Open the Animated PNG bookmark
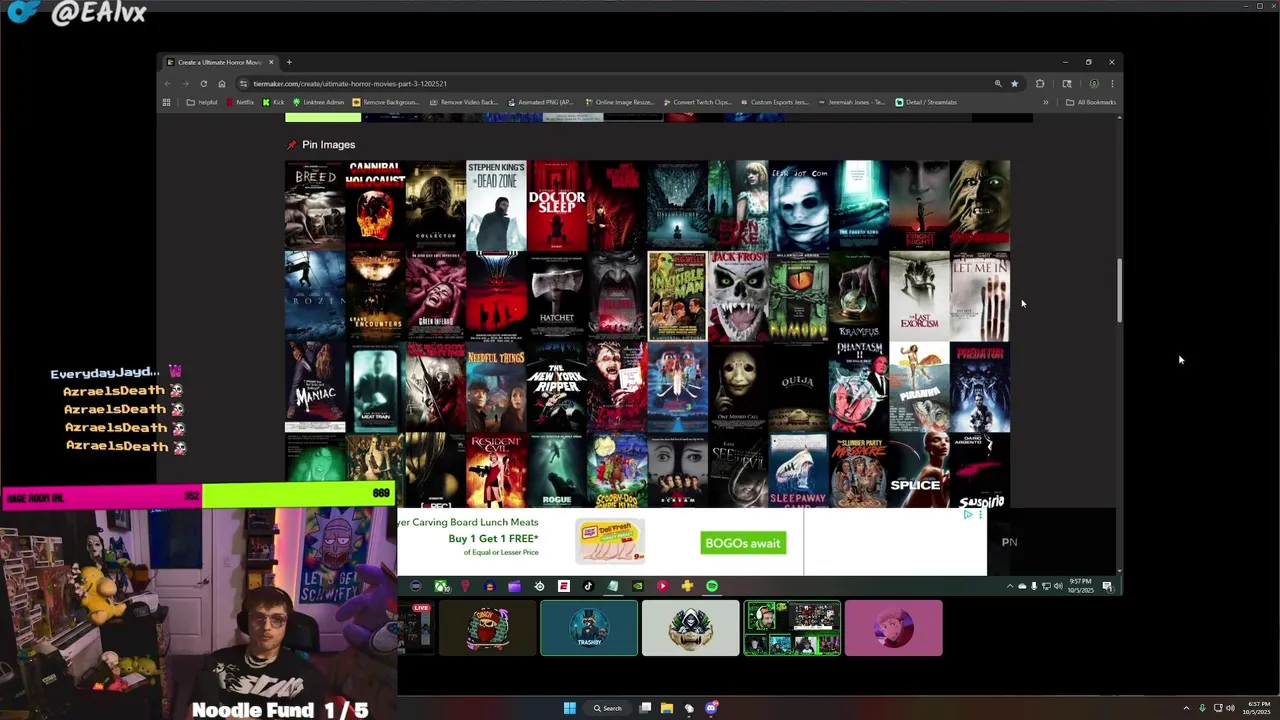Viewport: 1280px width, 720px height. [540, 102]
